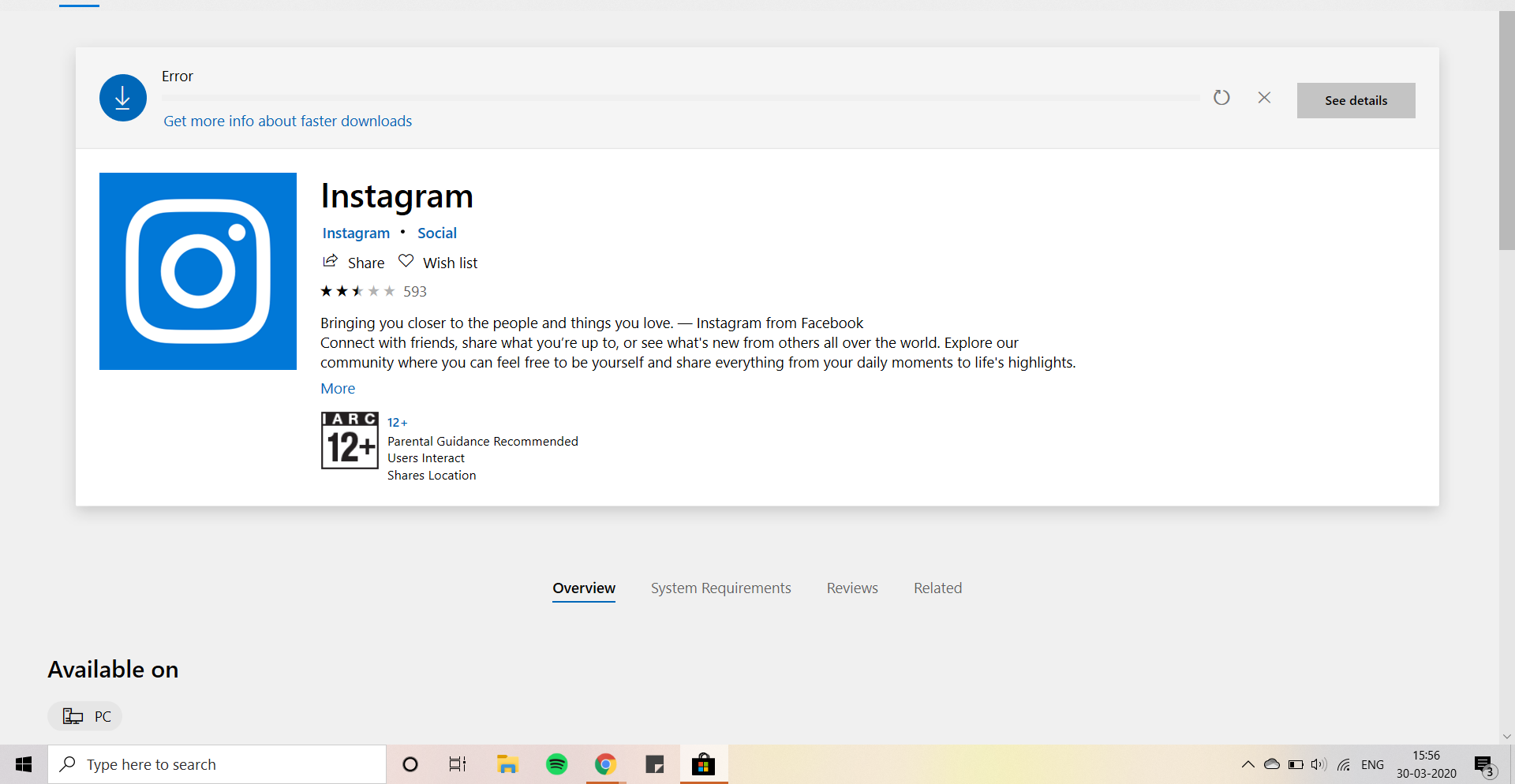Image resolution: width=1515 pixels, height=784 pixels.
Task: Click the Instagram app logo thumbnail
Action: tap(198, 271)
